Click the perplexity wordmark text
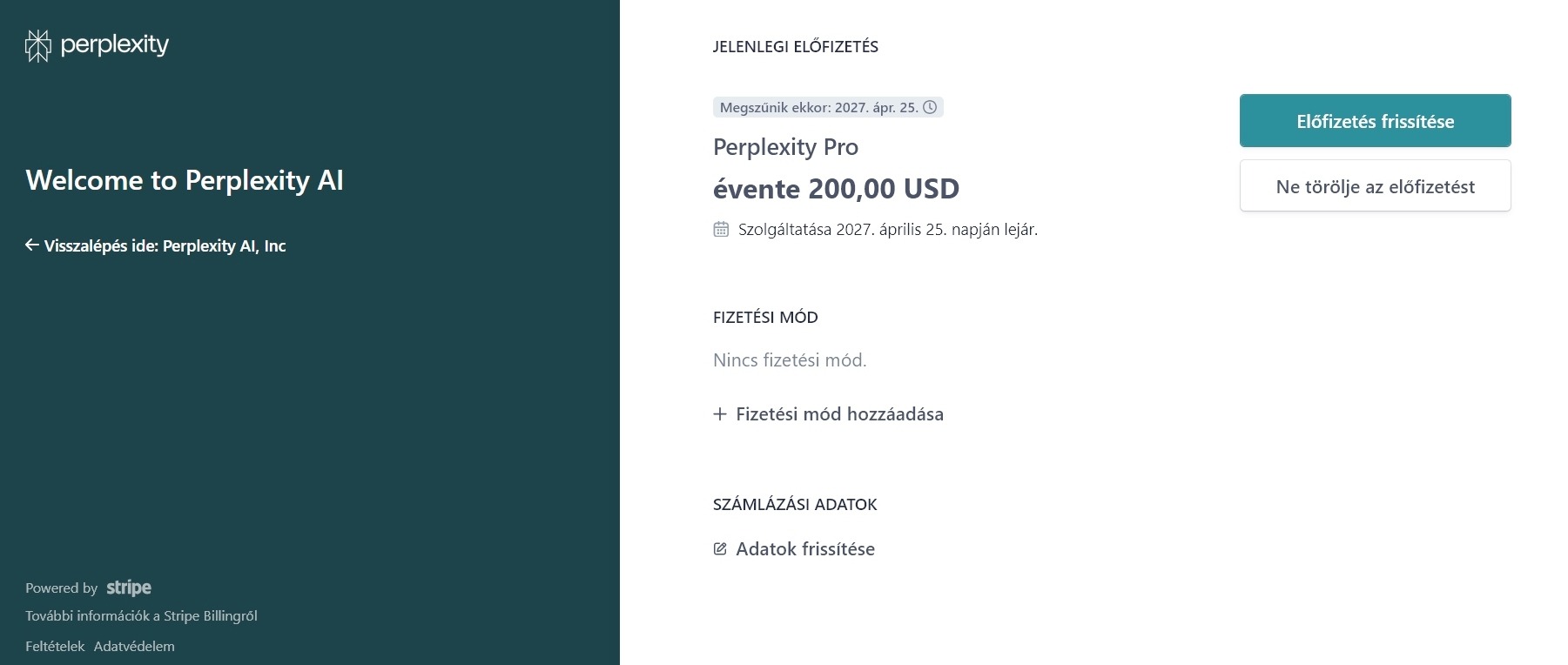Screen dimensions: 1568x665 tap(115, 44)
